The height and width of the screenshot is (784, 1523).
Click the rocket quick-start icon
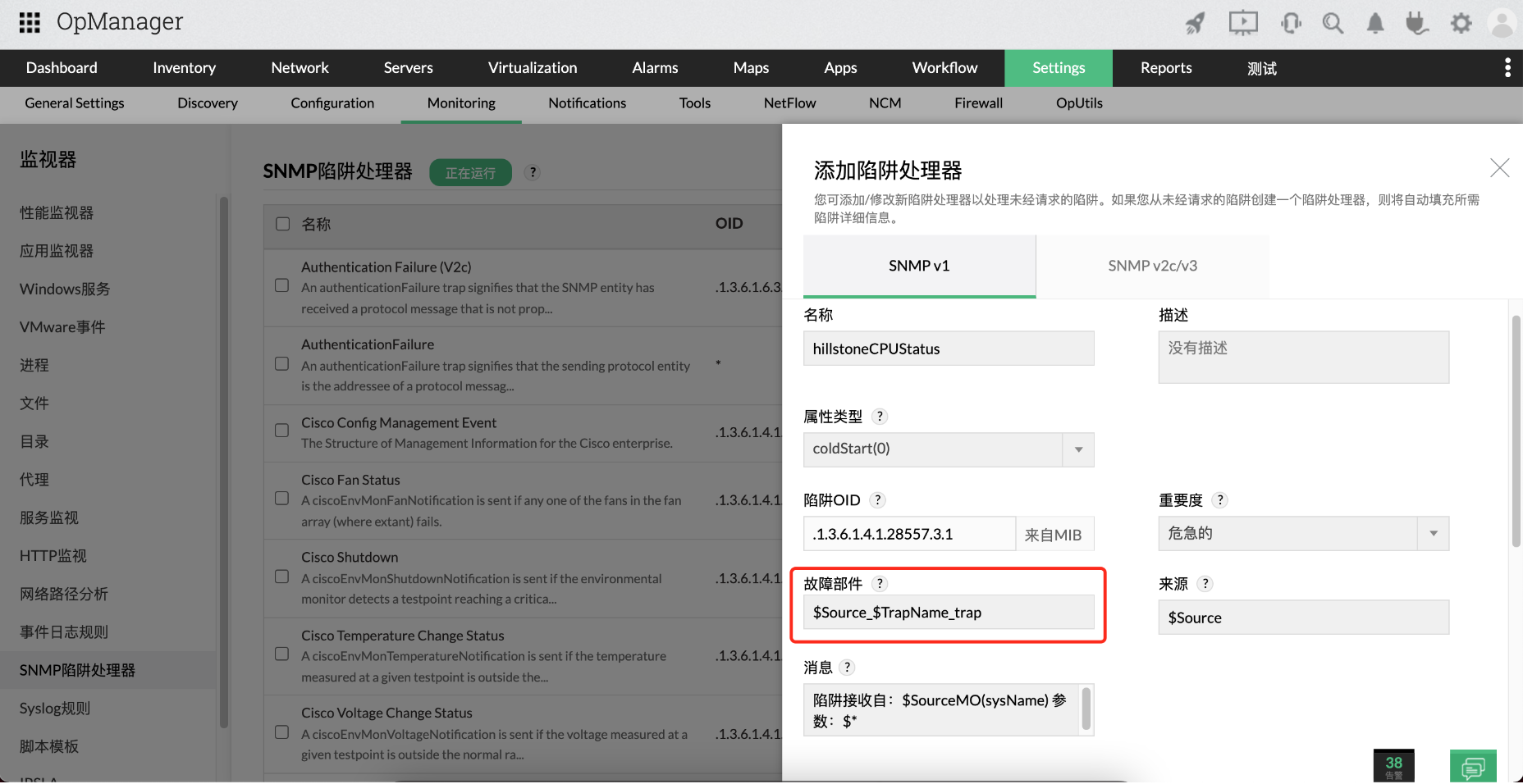click(x=1196, y=23)
